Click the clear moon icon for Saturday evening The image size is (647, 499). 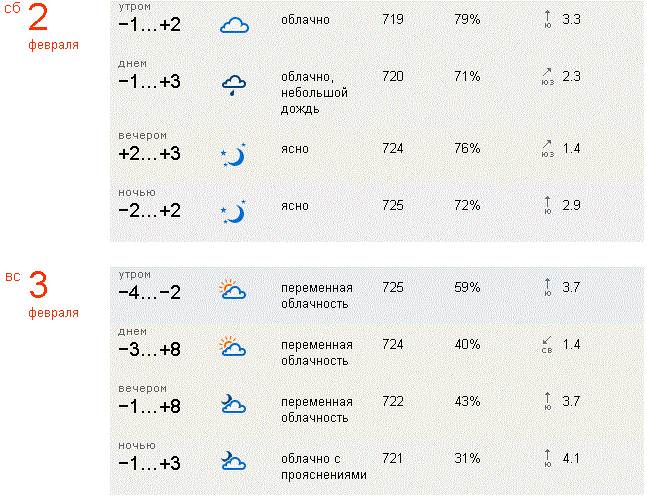tap(233, 153)
